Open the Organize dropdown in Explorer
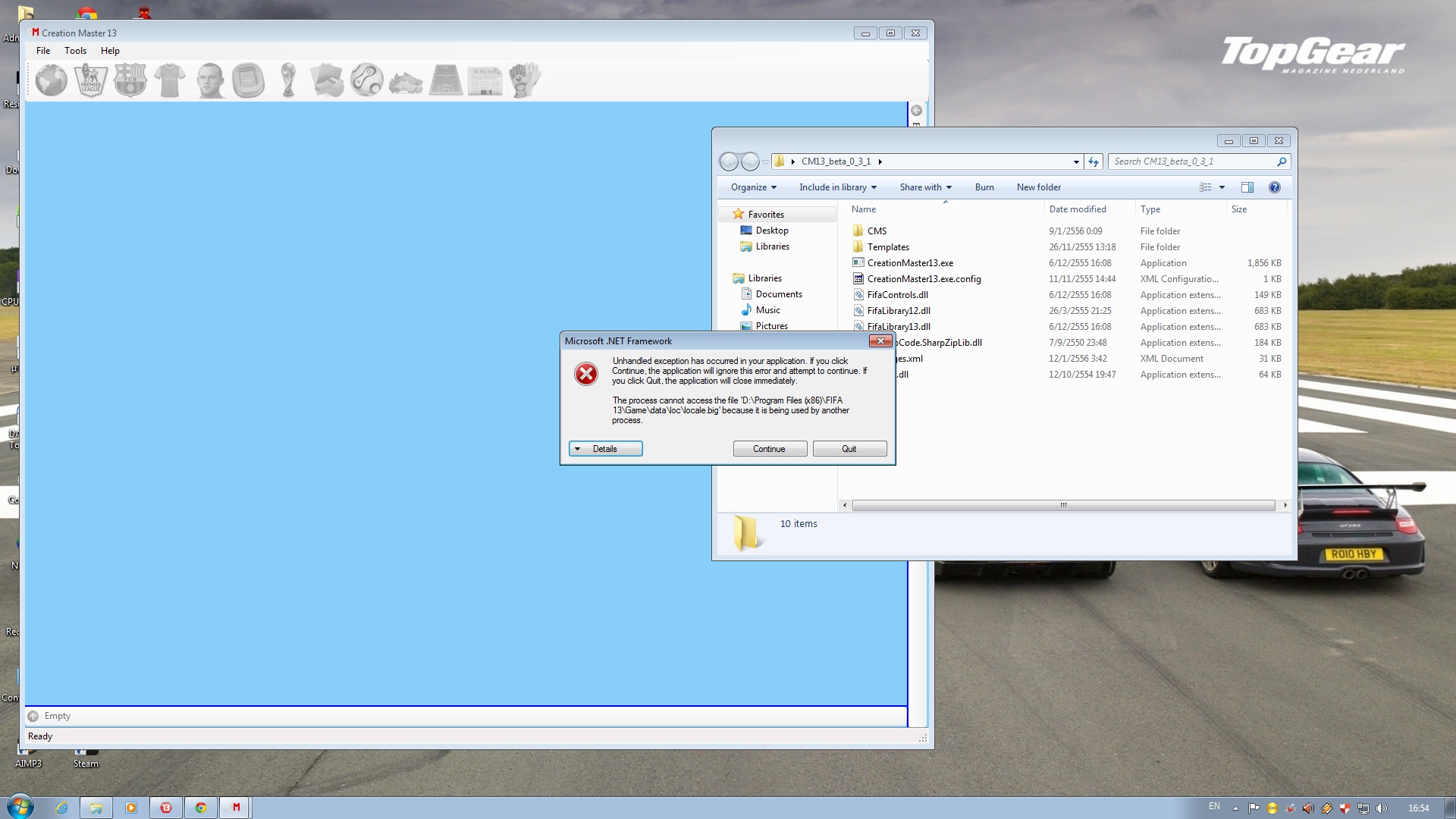The height and width of the screenshot is (819, 1456). pos(753,187)
